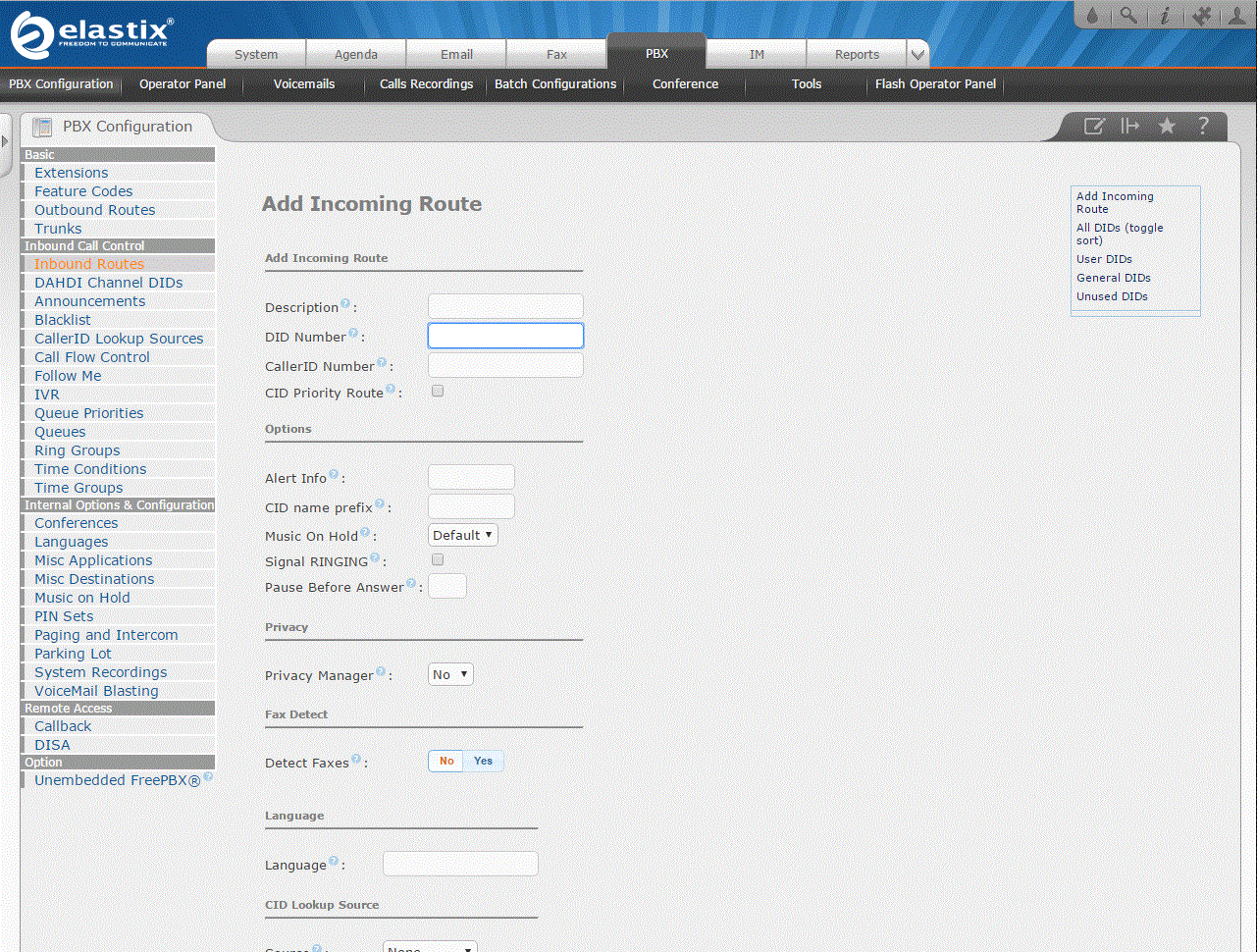Go to Trunks in sidebar
The height and width of the screenshot is (952, 1257).
58,229
